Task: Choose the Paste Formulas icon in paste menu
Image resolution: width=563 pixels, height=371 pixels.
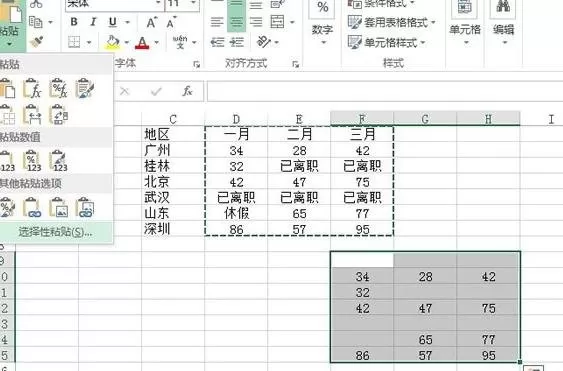Action: pyautogui.click(x=32, y=88)
